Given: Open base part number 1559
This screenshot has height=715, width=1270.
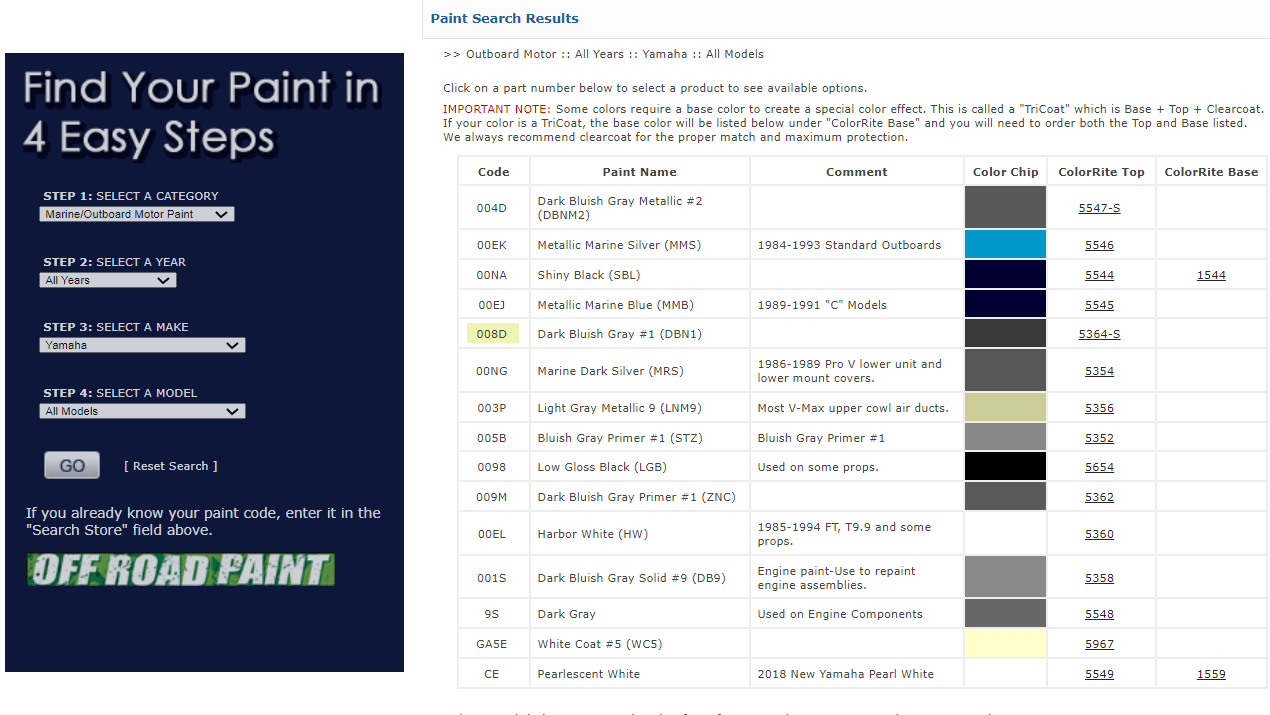Looking at the screenshot, I should click(1211, 674).
